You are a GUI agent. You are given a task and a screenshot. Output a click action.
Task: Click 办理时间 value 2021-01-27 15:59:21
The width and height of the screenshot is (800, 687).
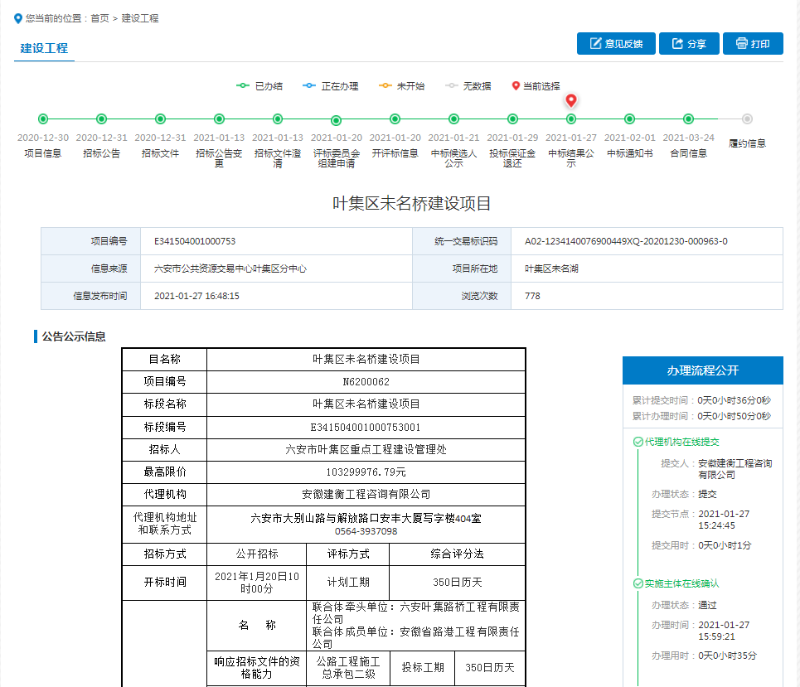click(724, 631)
